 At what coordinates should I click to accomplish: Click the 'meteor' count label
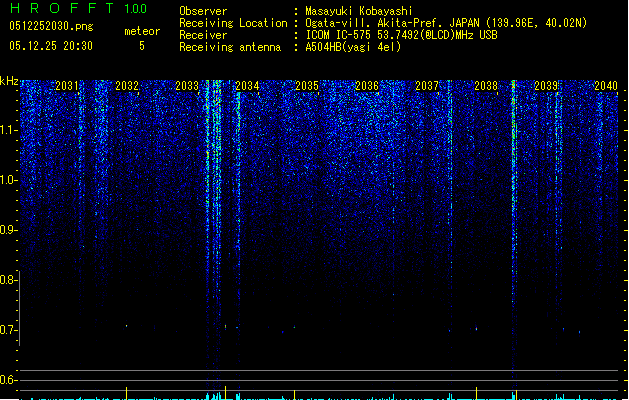(142, 31)
